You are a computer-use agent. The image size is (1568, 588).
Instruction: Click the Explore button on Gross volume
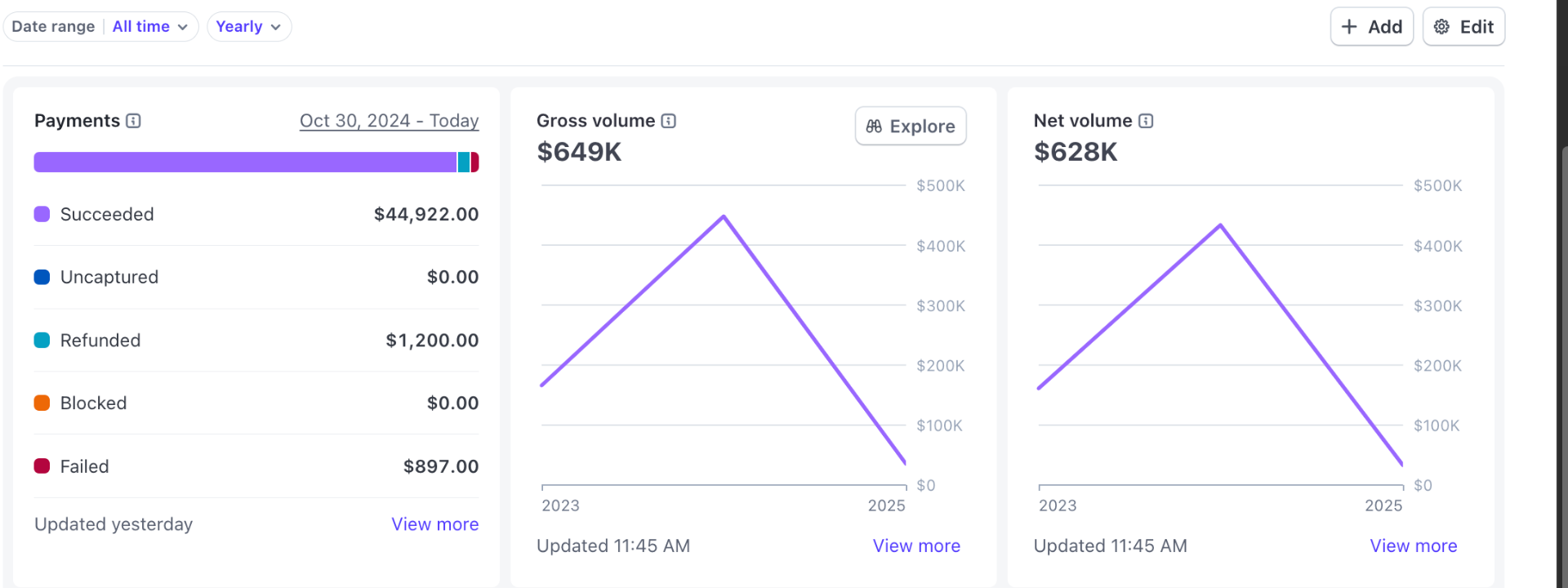tap(910, 126)
